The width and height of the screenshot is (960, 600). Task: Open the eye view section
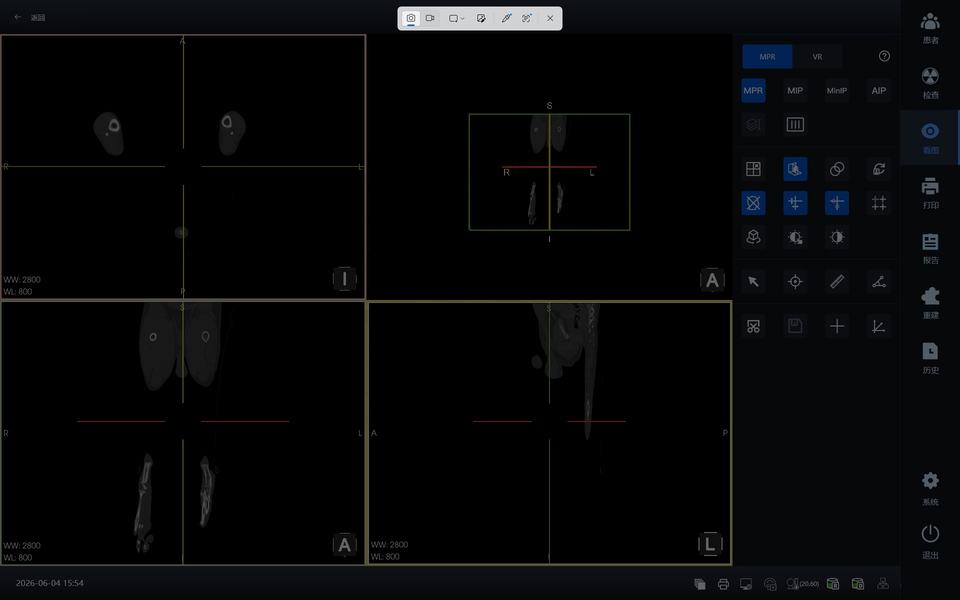pyautogui.click(x=930, y=138)
